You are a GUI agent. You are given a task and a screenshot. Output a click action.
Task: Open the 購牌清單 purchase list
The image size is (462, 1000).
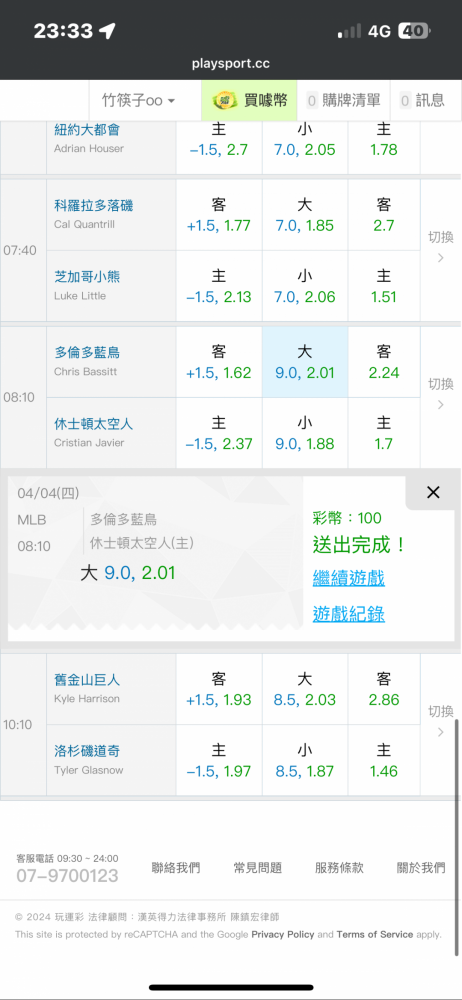(343, 100)
